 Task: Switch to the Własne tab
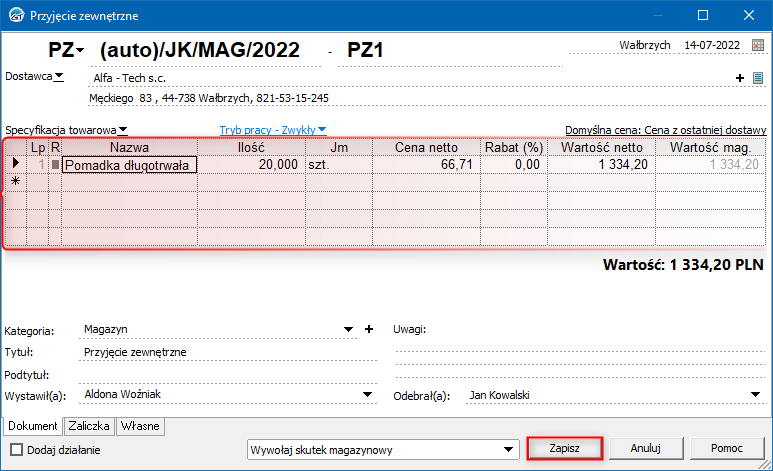[x=140, y=426]
